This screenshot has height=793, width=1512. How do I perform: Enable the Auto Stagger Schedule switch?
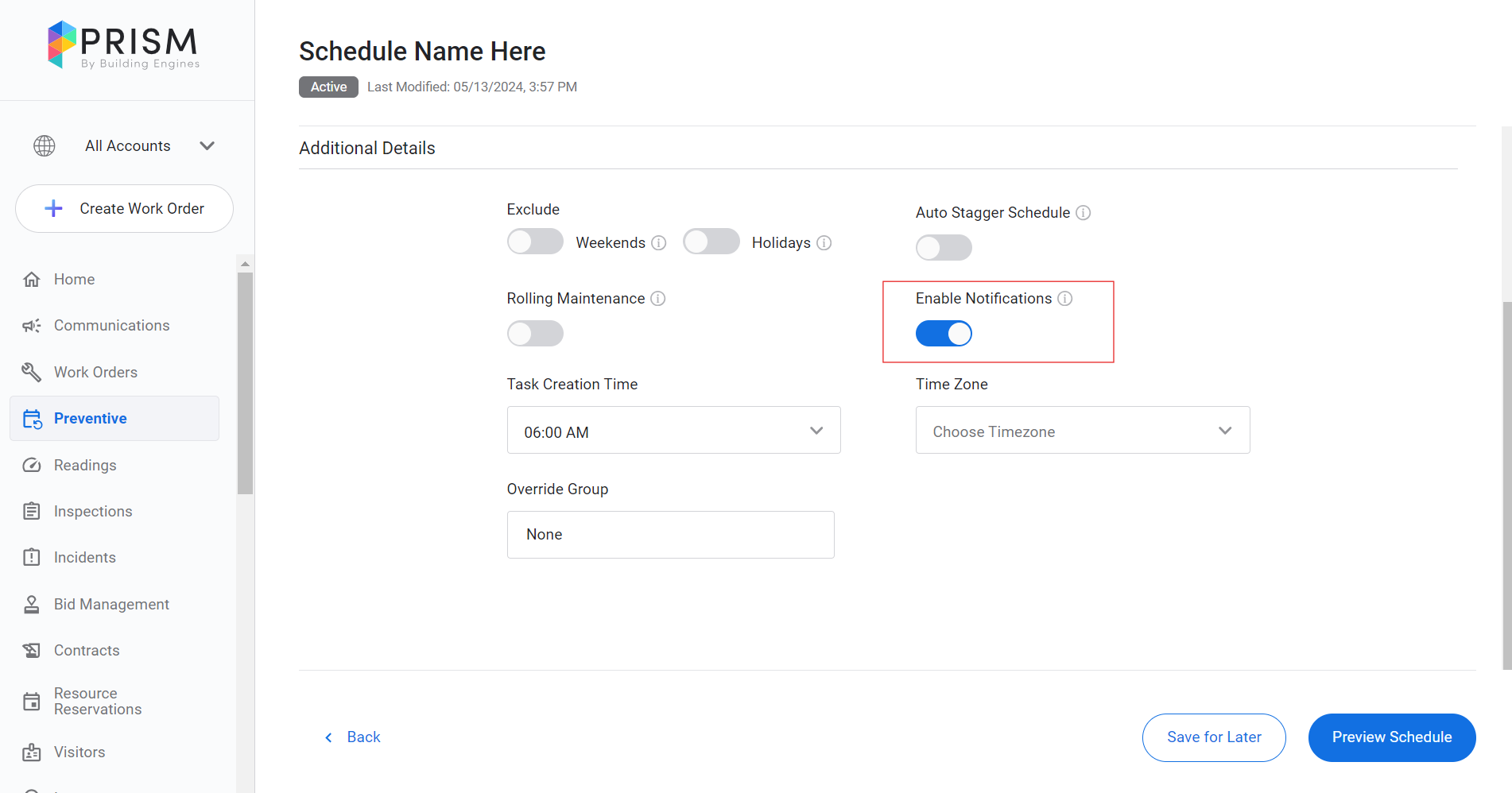tap(944, 247)
